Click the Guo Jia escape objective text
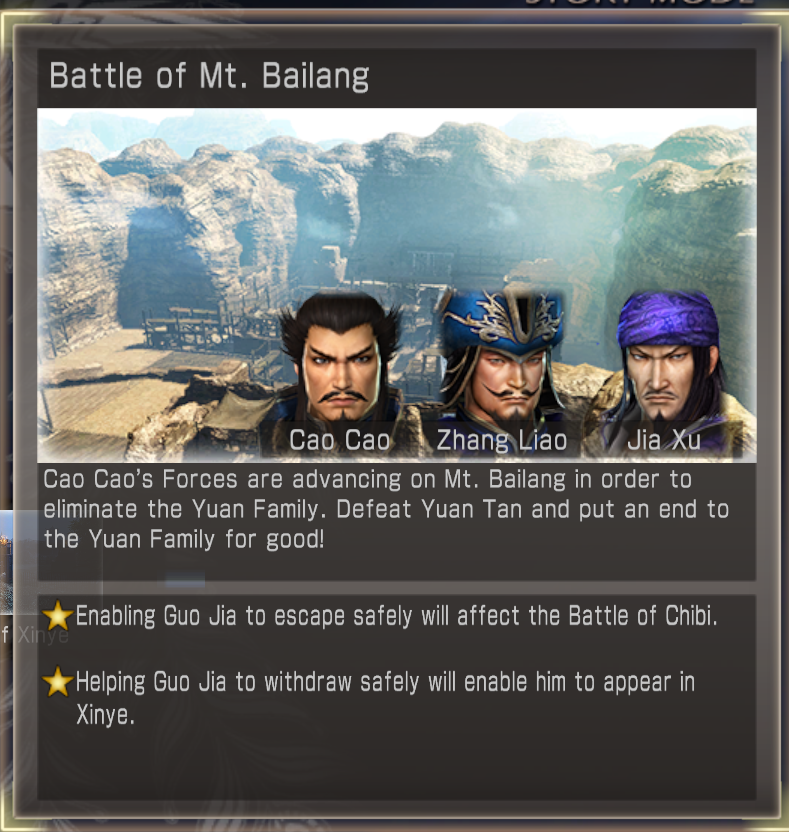The width and height of the screenshot is (789, 832). [x=396, y=616]
